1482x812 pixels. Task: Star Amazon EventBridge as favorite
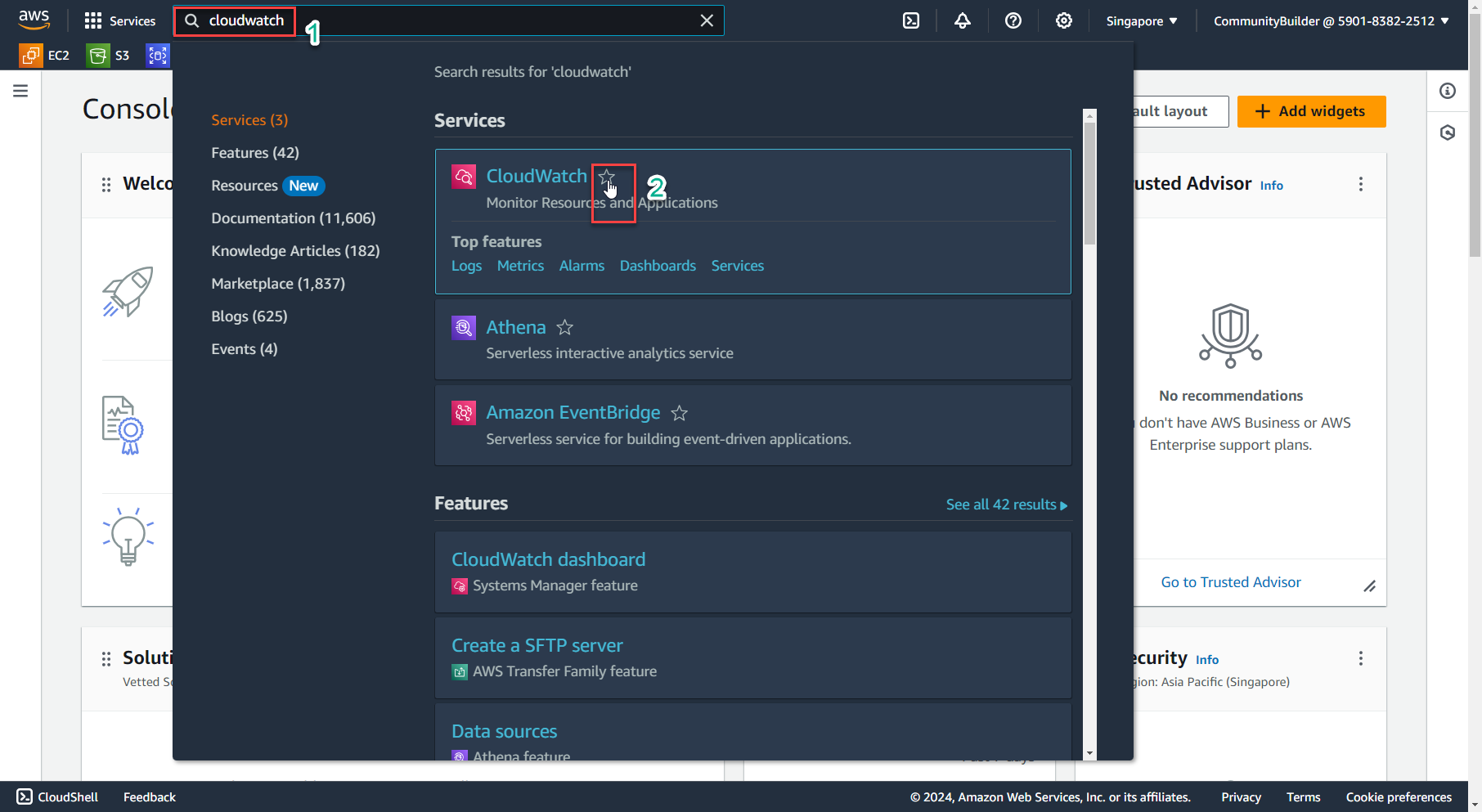coord(679,414)
